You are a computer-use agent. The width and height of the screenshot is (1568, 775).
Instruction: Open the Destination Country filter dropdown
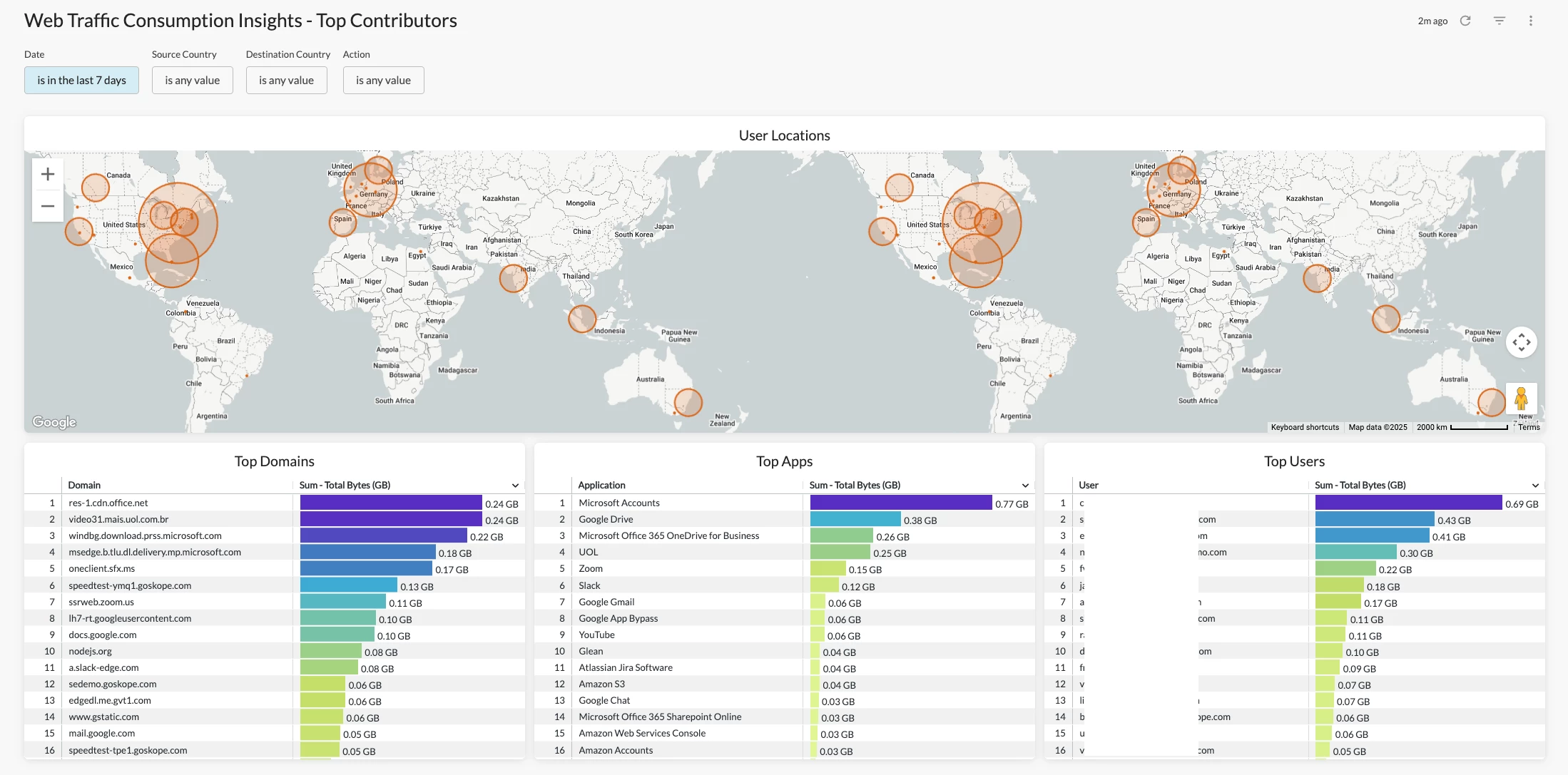click(x=286, y=81)
